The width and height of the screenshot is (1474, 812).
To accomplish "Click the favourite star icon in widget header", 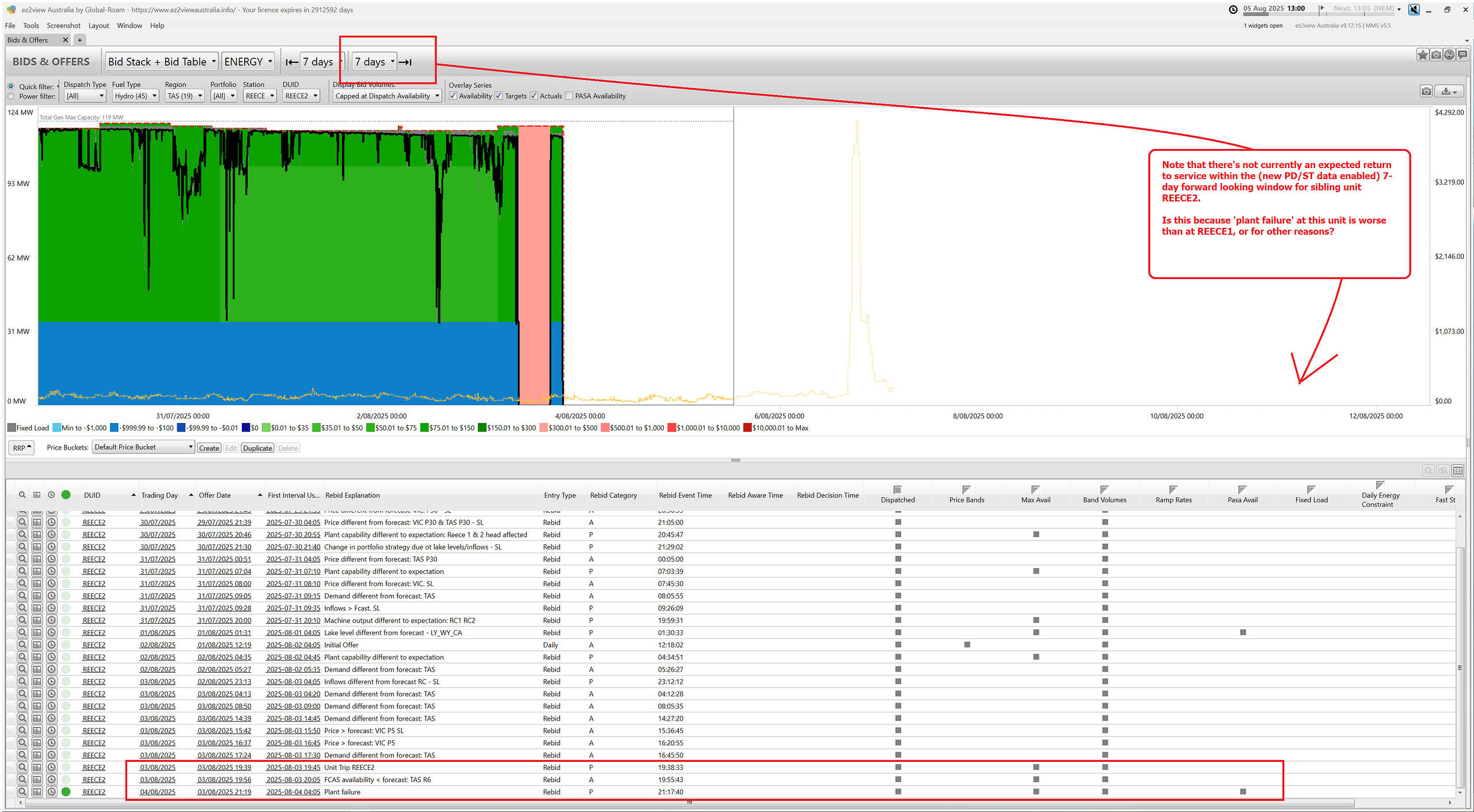I will 1423,55.
